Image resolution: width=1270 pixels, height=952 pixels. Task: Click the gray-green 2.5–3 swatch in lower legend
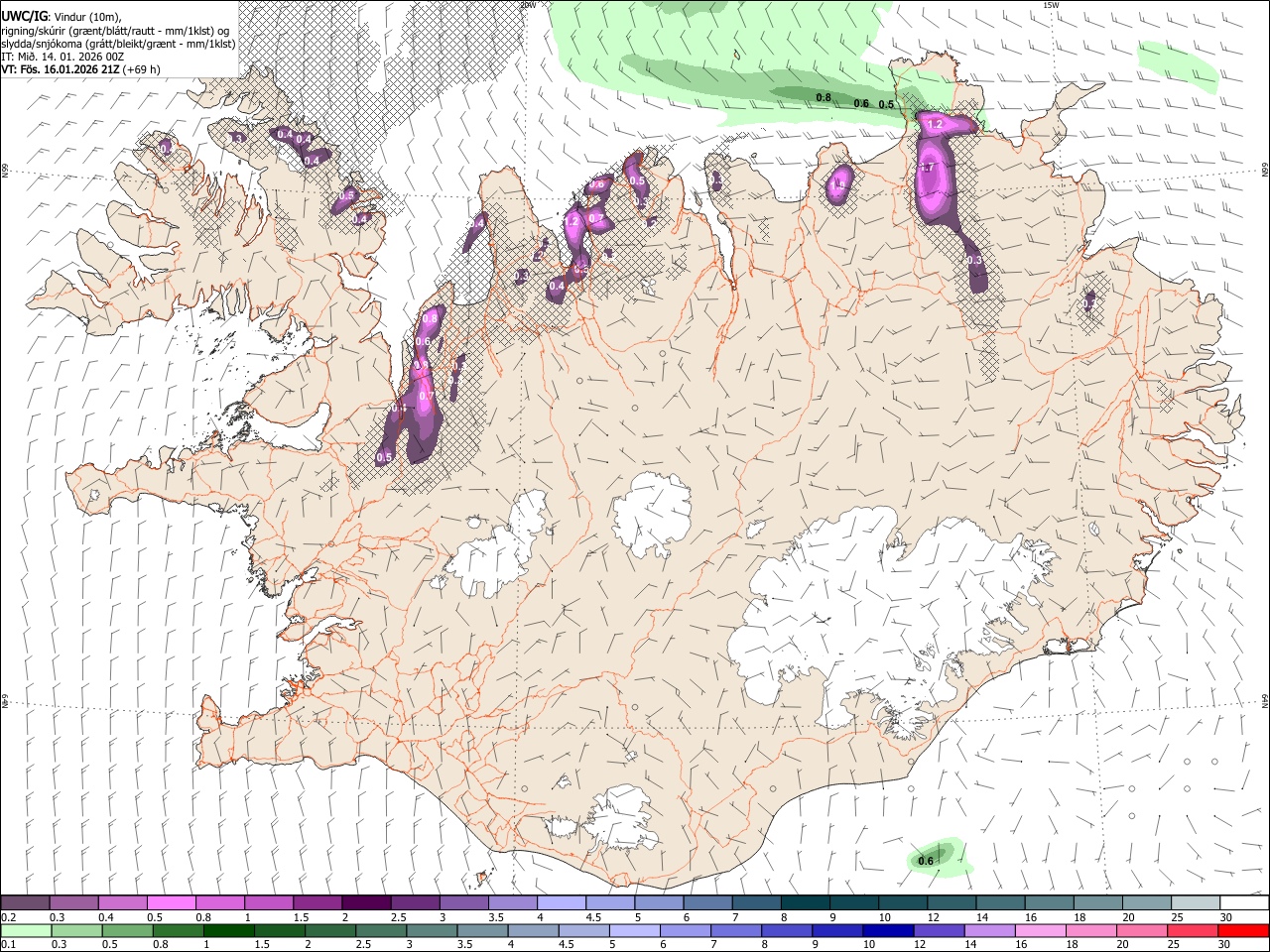(381, 930)
